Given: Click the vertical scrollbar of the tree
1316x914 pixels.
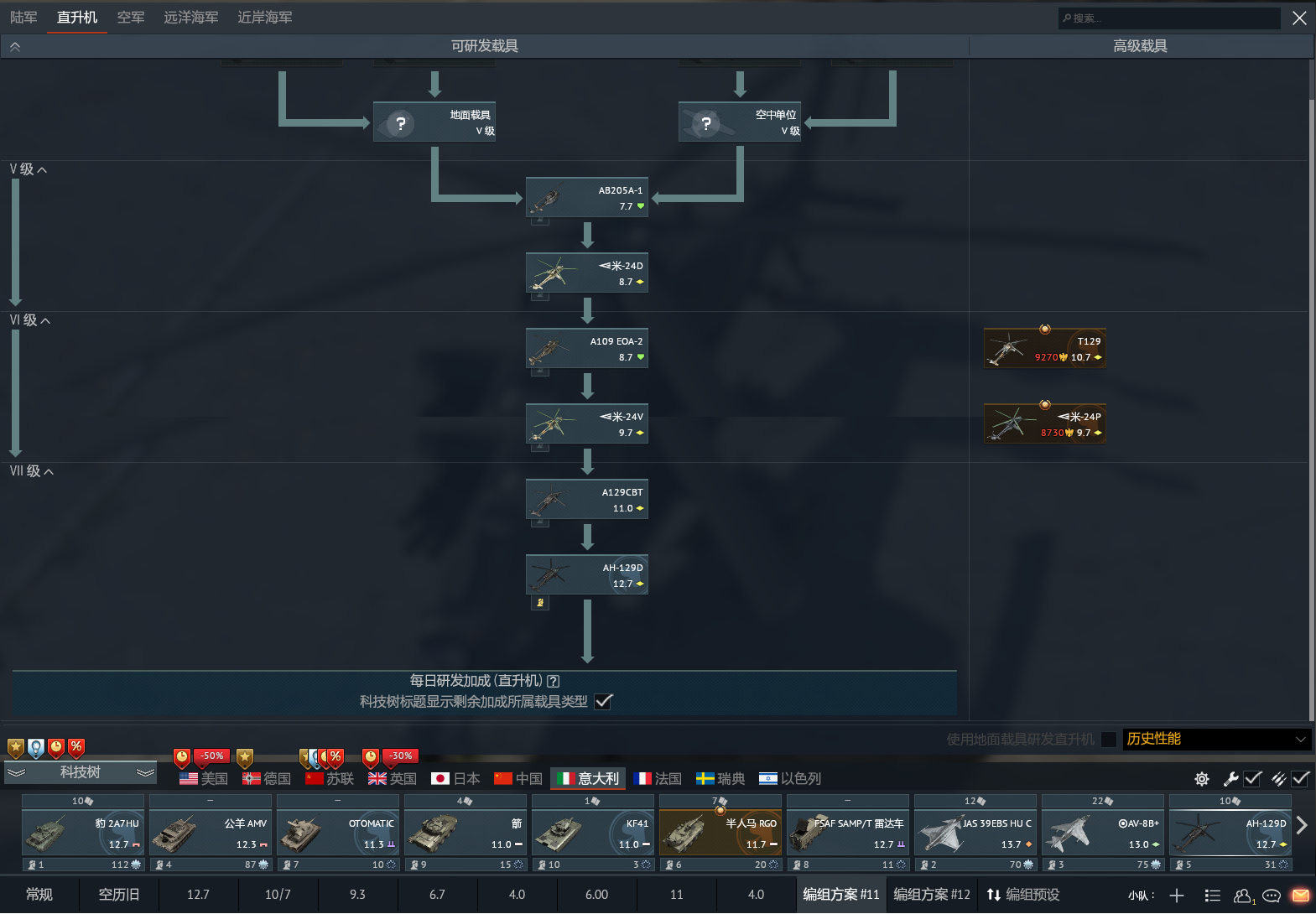Looking at the screenshot, I should pos(1312,411).
